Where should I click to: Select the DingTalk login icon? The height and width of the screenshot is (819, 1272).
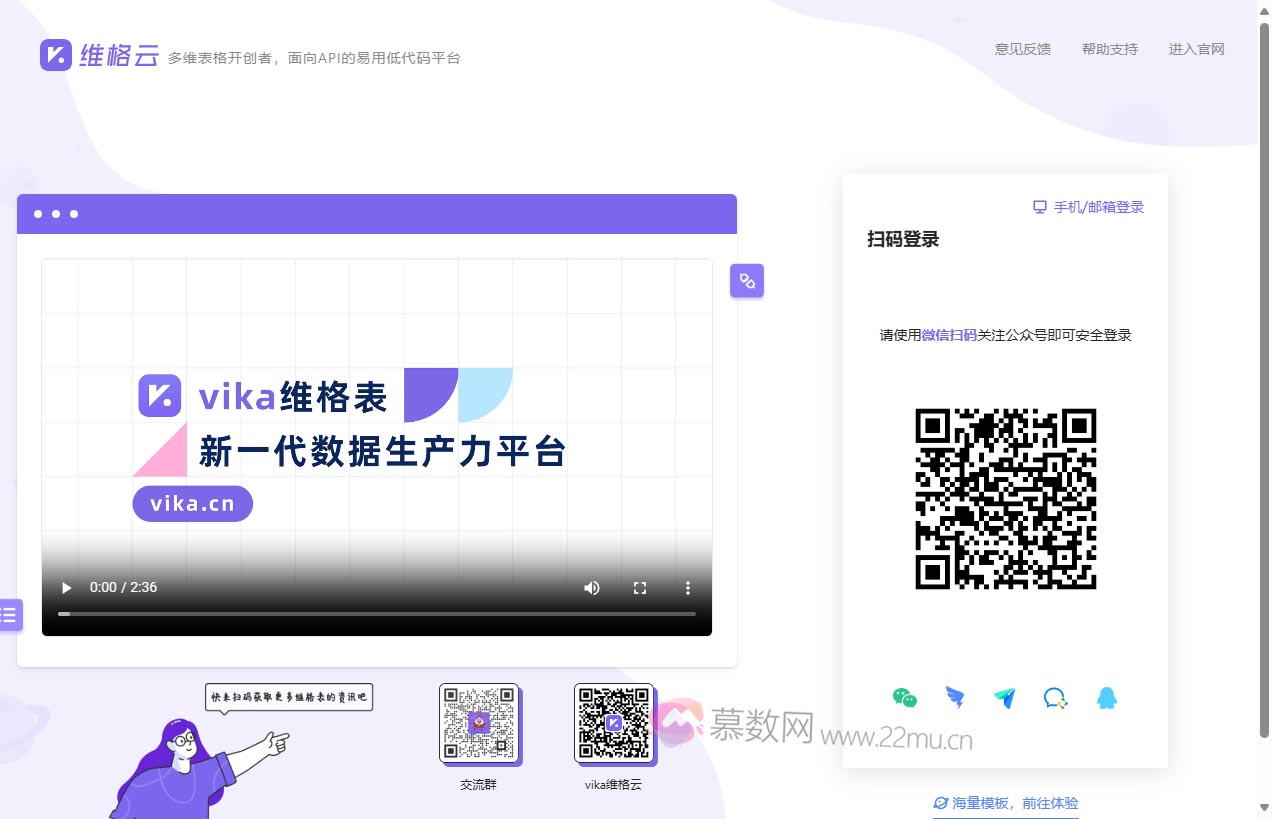coord(955,697)
